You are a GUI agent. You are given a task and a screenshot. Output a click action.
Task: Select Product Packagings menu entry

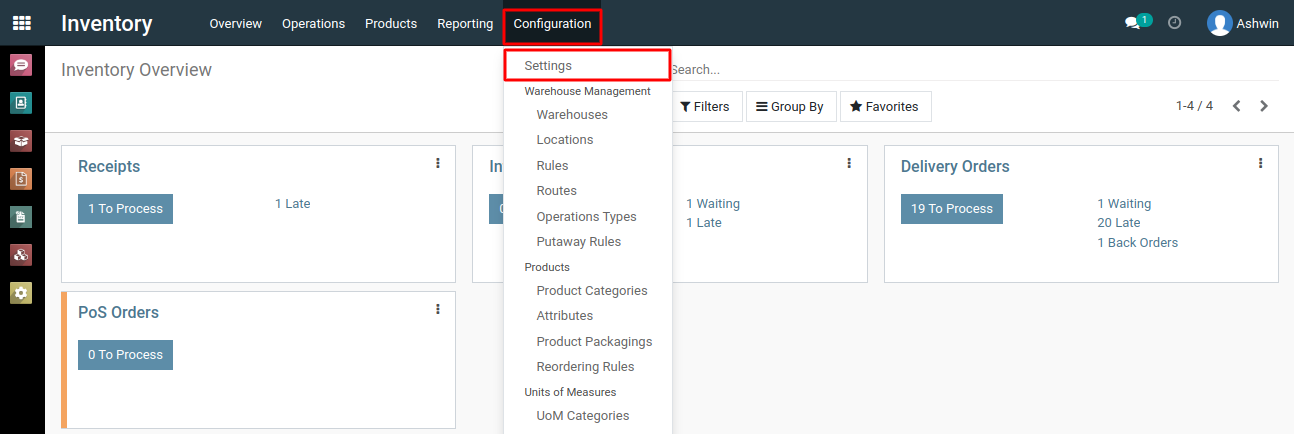coord(594,342)
